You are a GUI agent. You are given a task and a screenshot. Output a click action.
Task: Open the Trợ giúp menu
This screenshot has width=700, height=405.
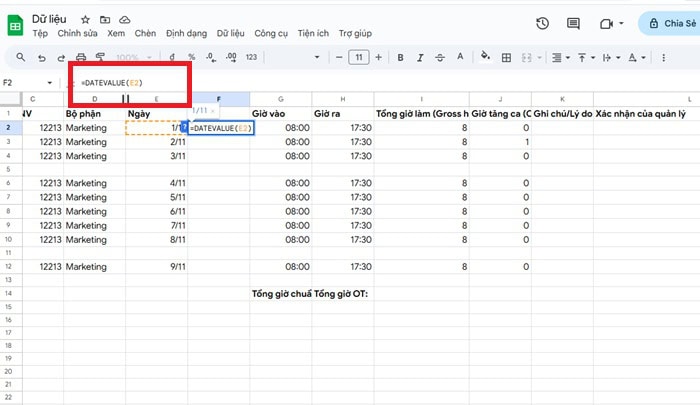tap(355, 33)
